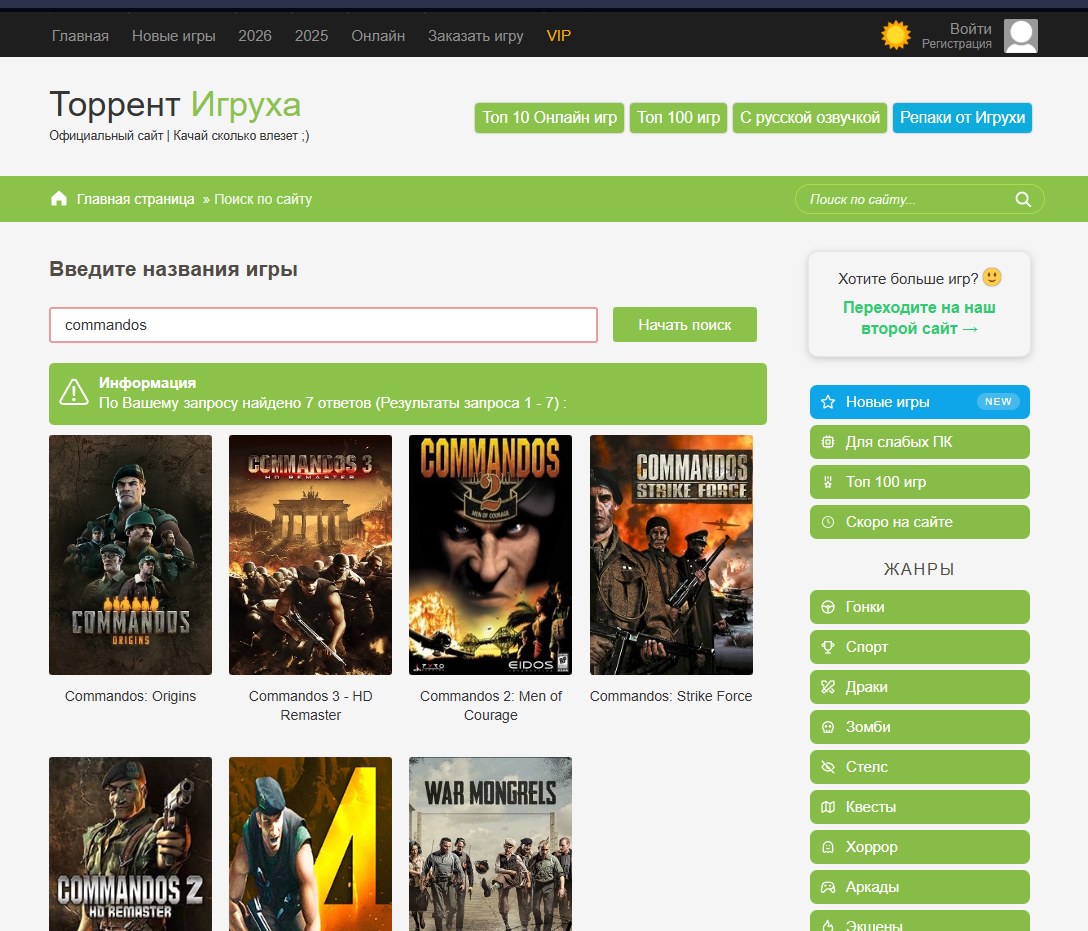Image resolution: width=1088 pixels, height=931 pixels.
Task: Open the yellow number 4 game cover
Action: [x=310, y=844]
